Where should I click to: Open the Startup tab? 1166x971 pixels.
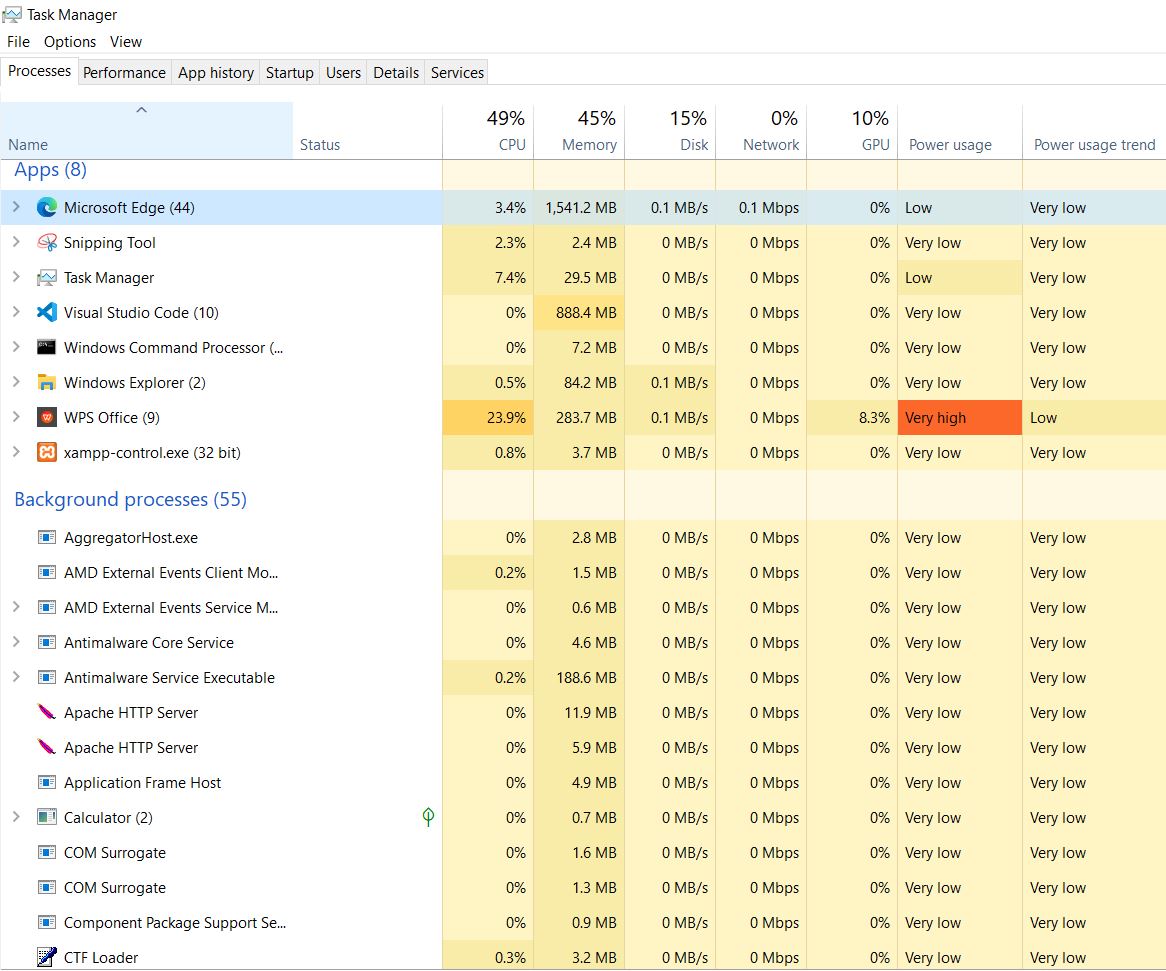point(289,73)
